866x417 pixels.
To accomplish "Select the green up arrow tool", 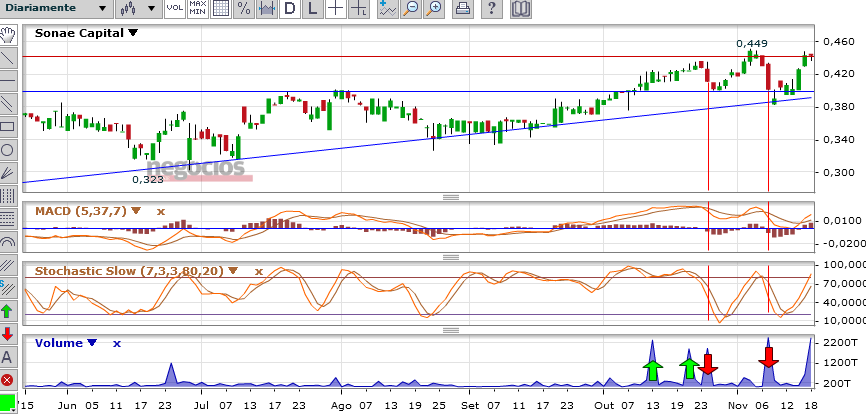I will point(8,311).
